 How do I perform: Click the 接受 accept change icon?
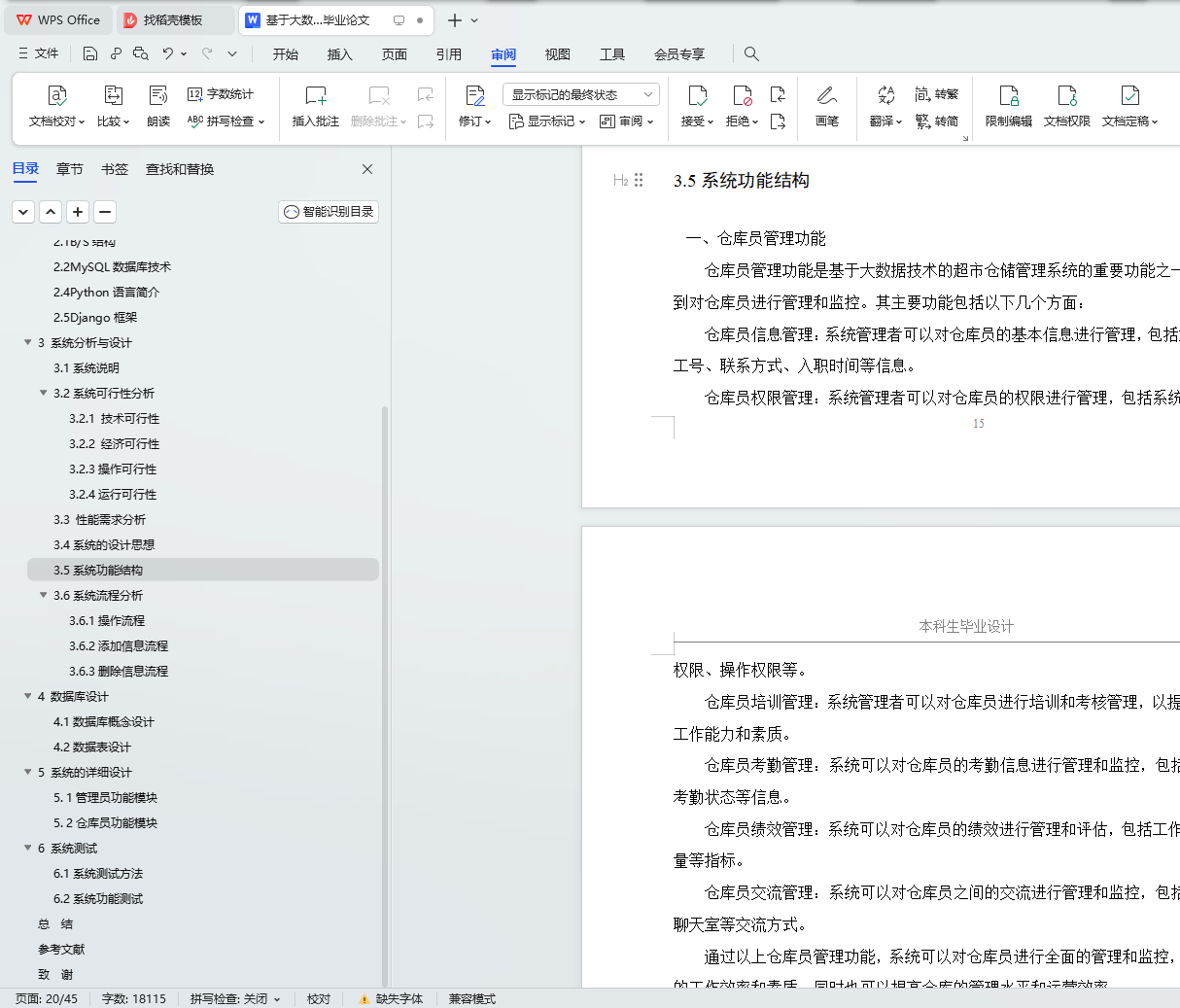[697, 95]
